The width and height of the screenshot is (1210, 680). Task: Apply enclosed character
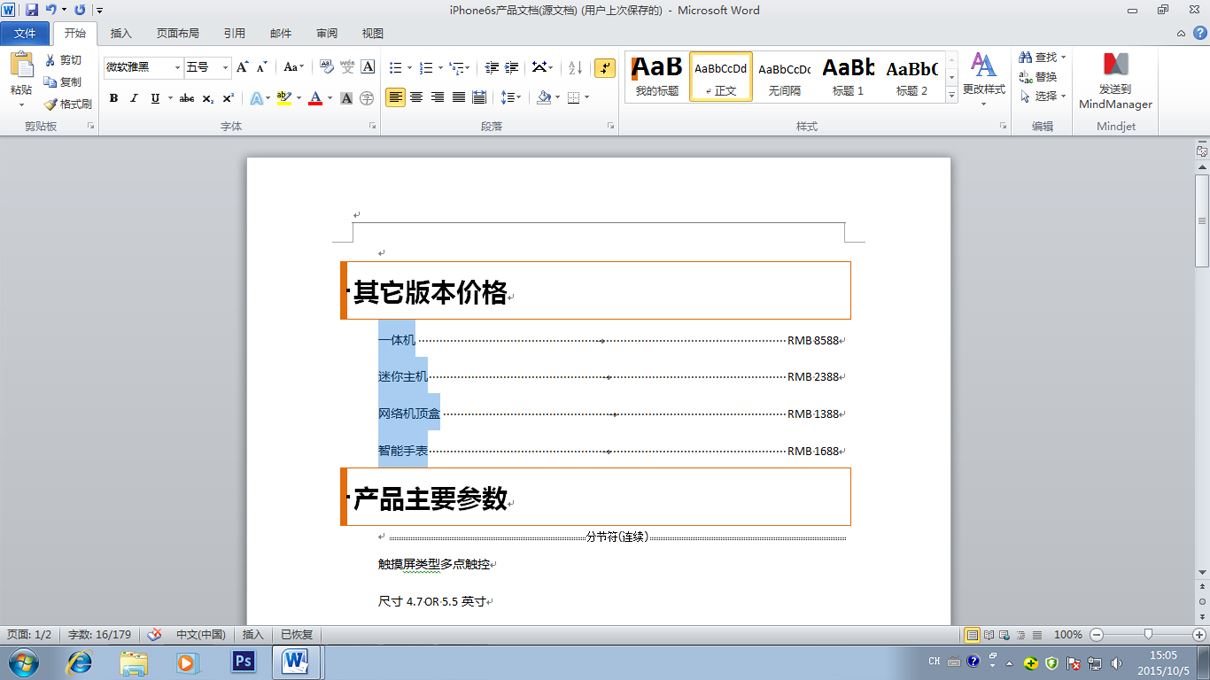coord(367,98)
